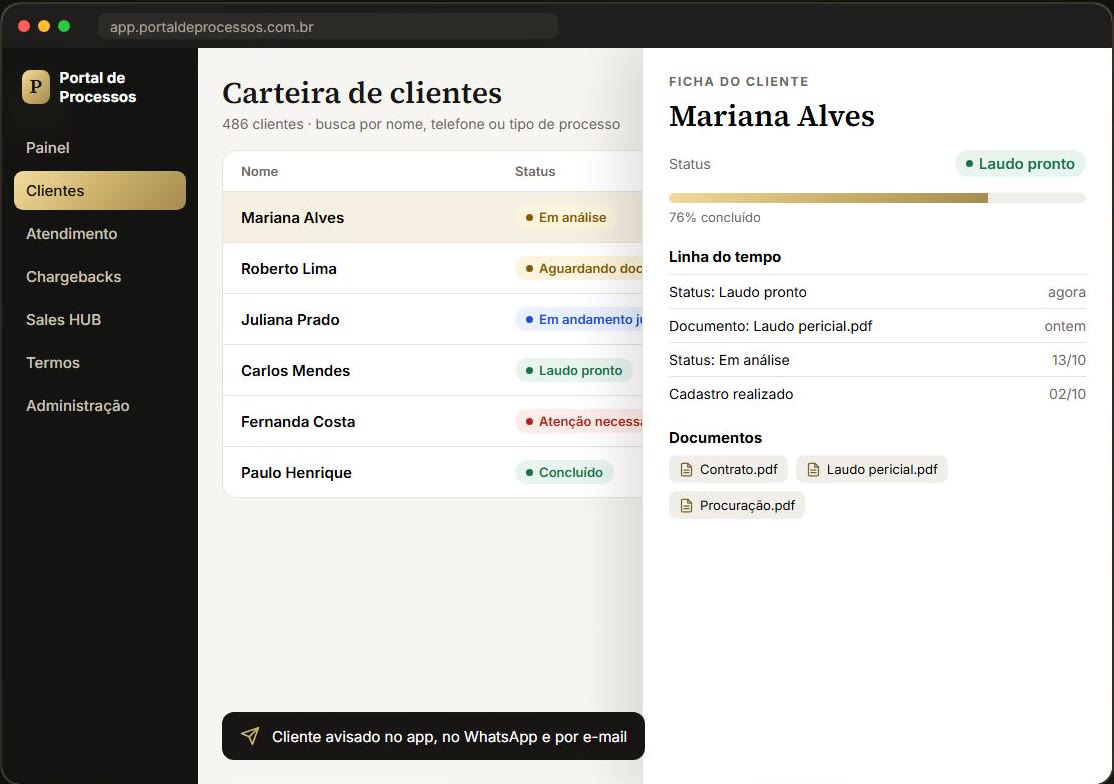Image resolution: width=1114 pixels, height=784 pixels.
Task: Click the Atenção necessária status badge
Action: [x=580, y=422]
